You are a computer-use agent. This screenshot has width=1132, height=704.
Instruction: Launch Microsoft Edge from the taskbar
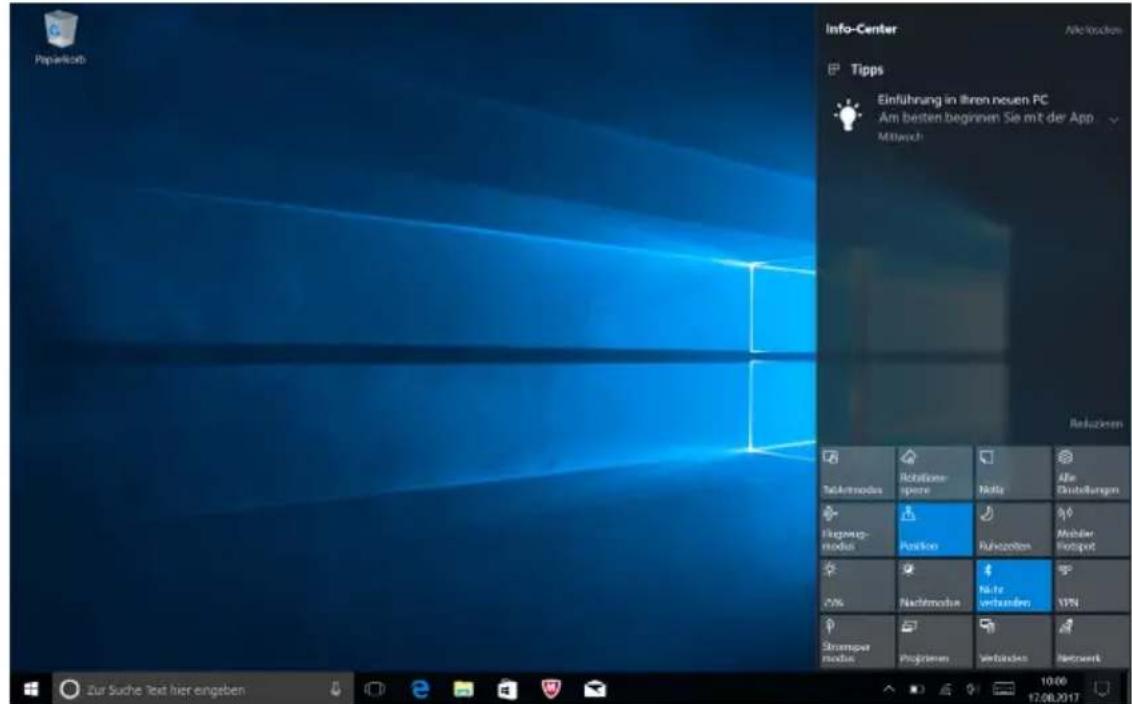pyautogui.click(x=419, y=690)
